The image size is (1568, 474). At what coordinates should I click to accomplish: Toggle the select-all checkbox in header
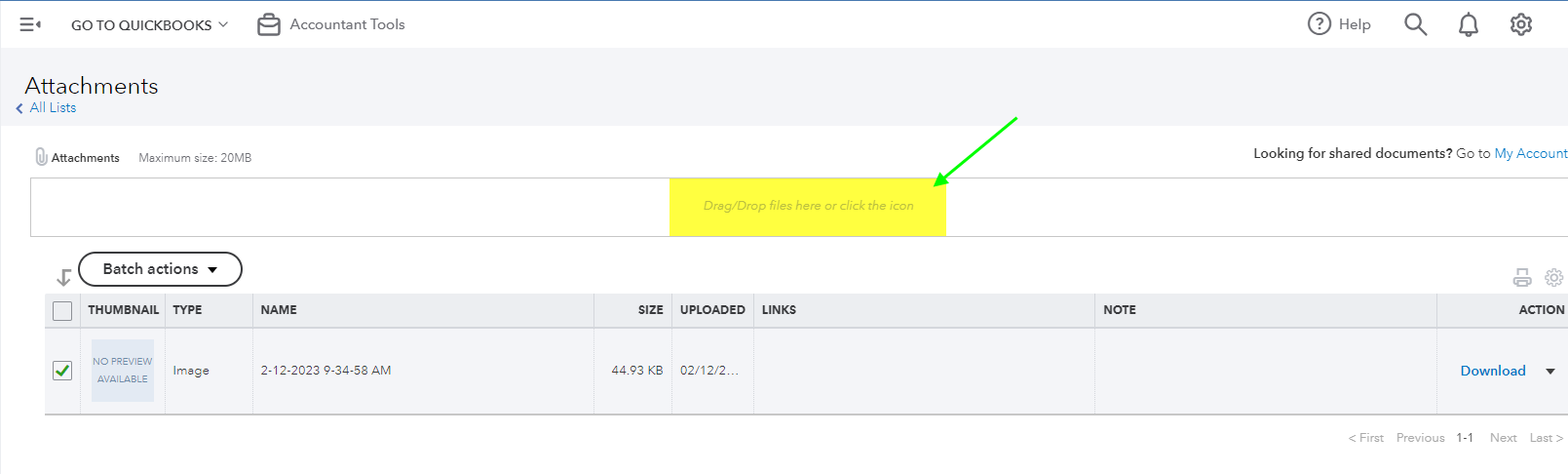pos(62,311)
